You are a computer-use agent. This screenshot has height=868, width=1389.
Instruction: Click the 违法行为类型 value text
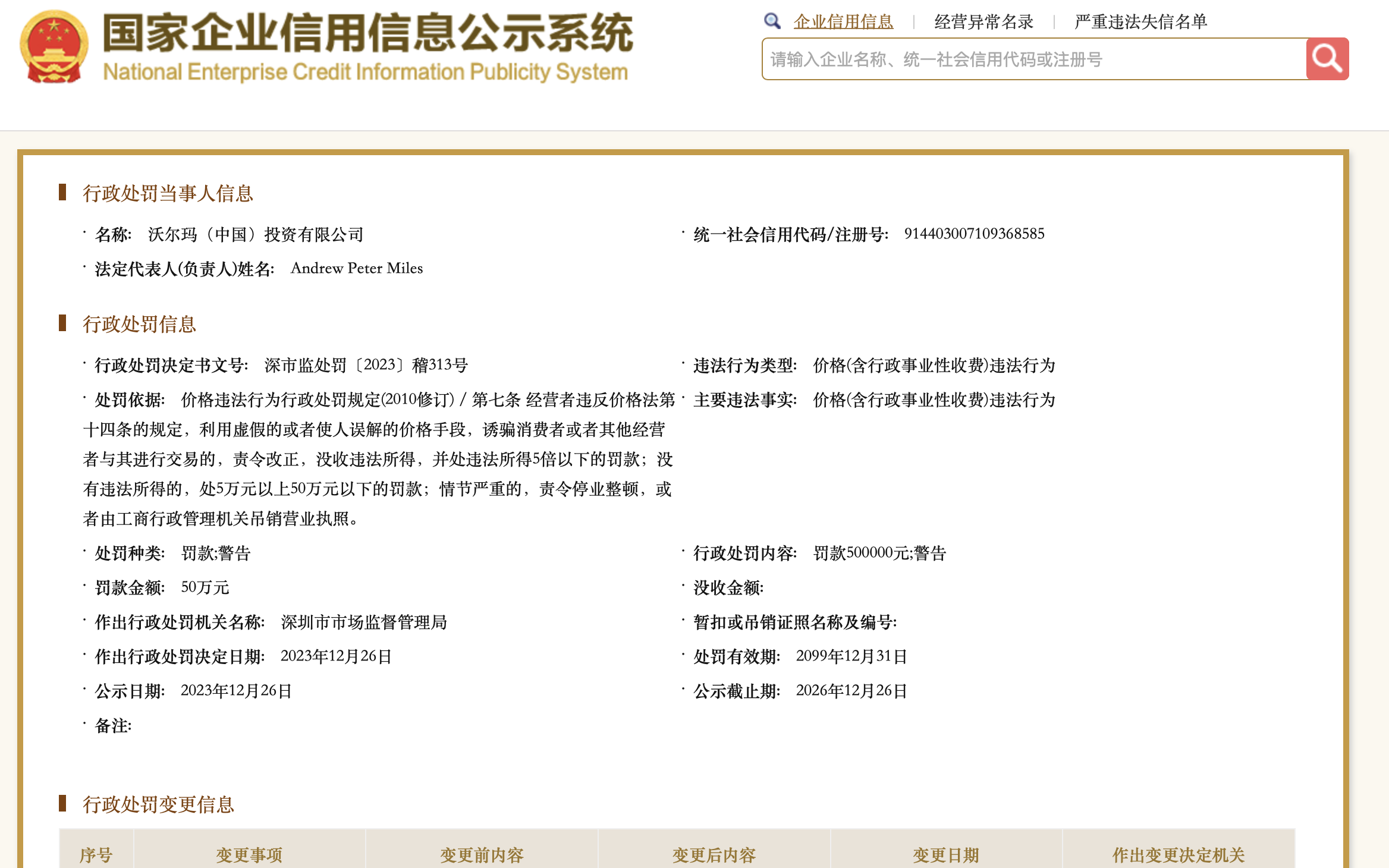(x=934, y=365)
